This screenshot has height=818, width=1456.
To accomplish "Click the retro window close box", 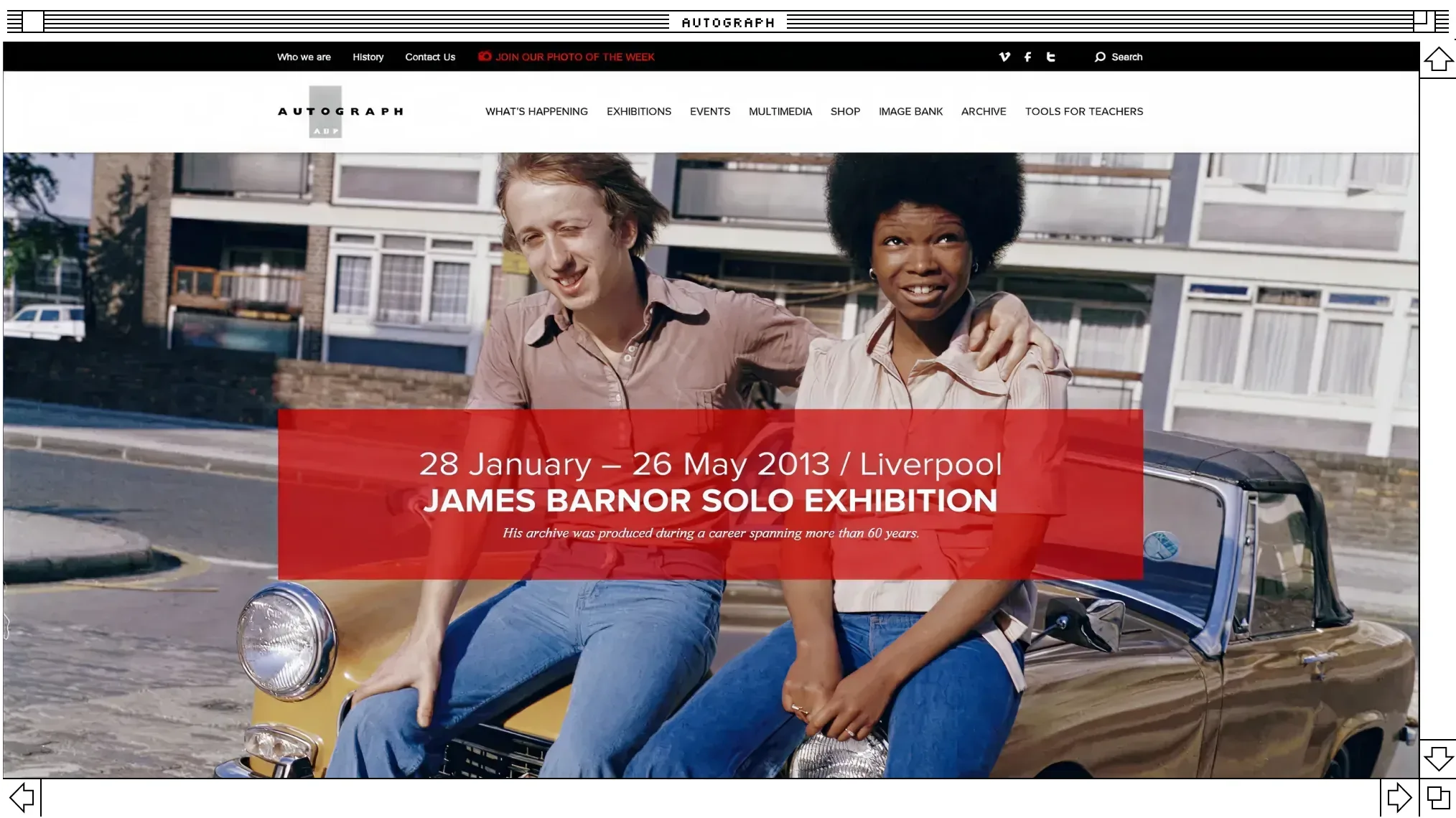I will 33,22.
